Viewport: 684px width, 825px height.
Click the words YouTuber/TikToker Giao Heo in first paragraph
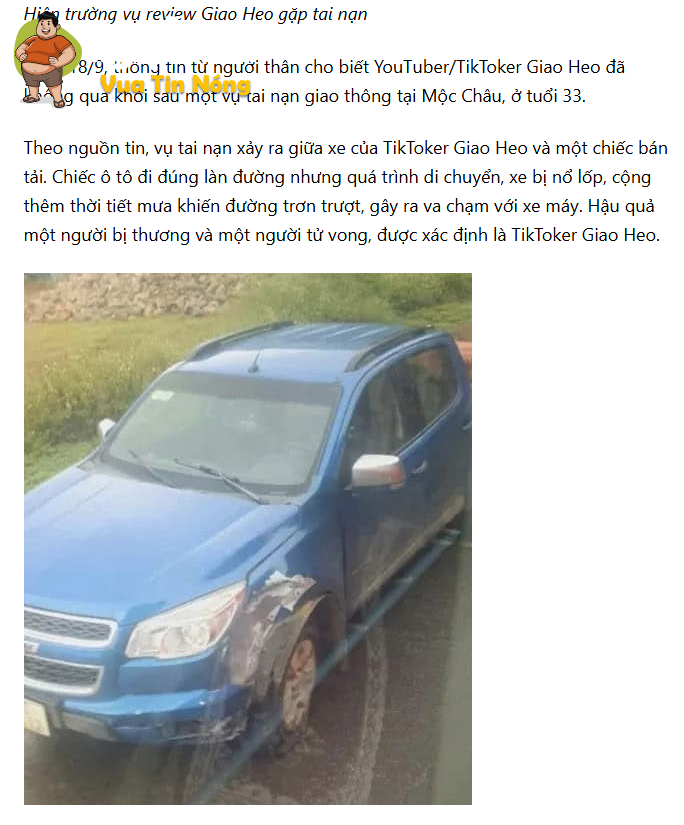(x=487, y=67)
